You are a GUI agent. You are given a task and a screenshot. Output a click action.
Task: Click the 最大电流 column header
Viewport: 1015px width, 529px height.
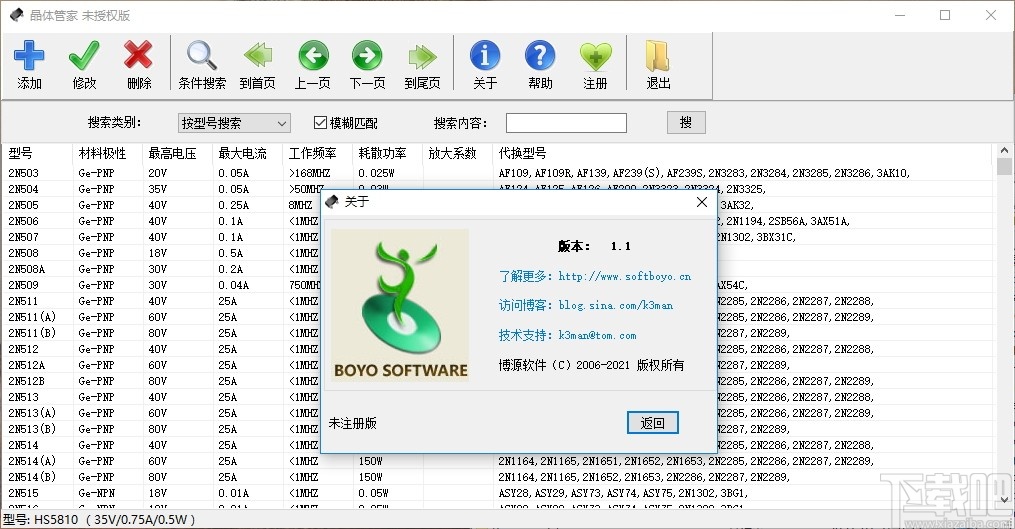(242, 153)
